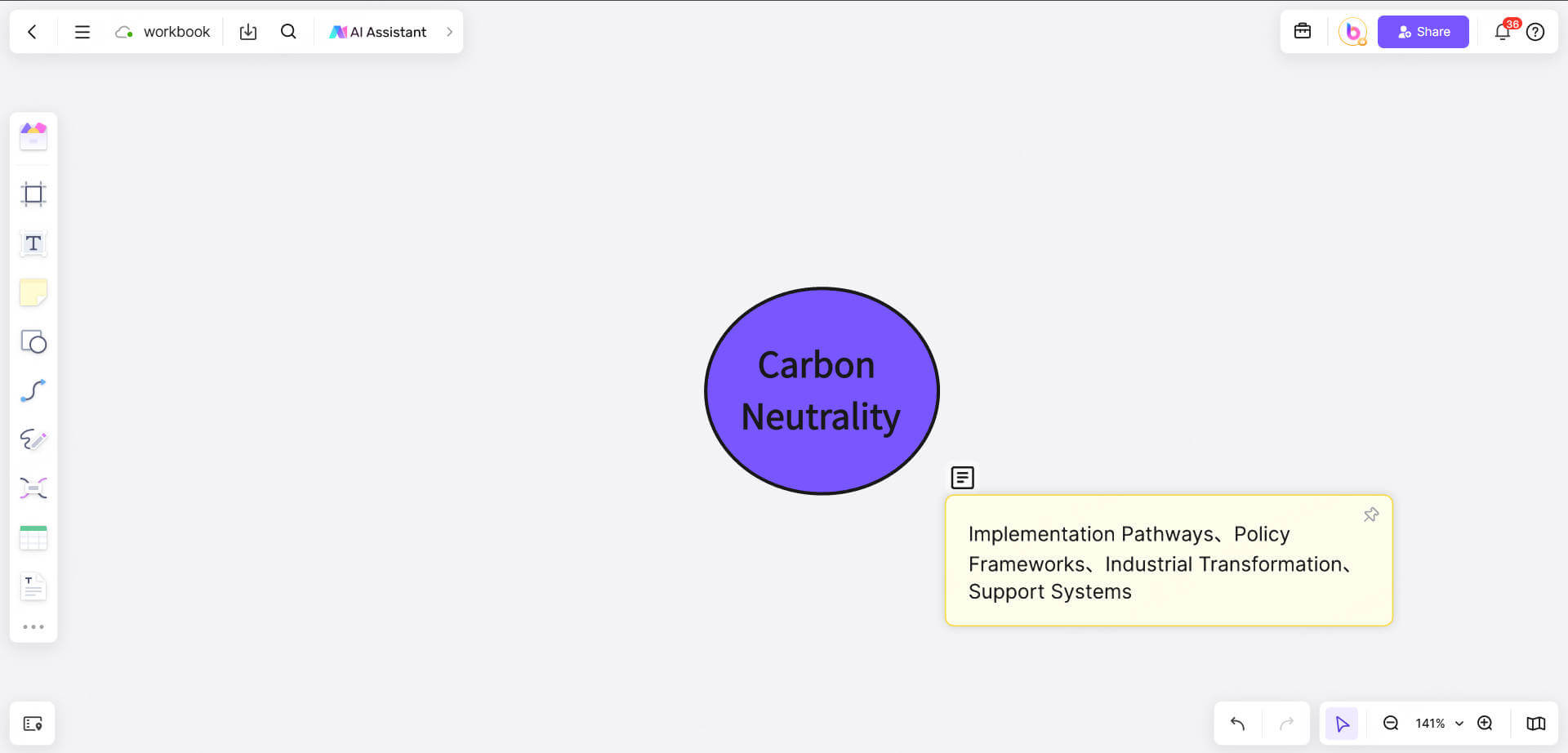This screenshot has width=1568, height=753.
Task: Open the toolbox briefcase icon
Action: coord(1303,31)
